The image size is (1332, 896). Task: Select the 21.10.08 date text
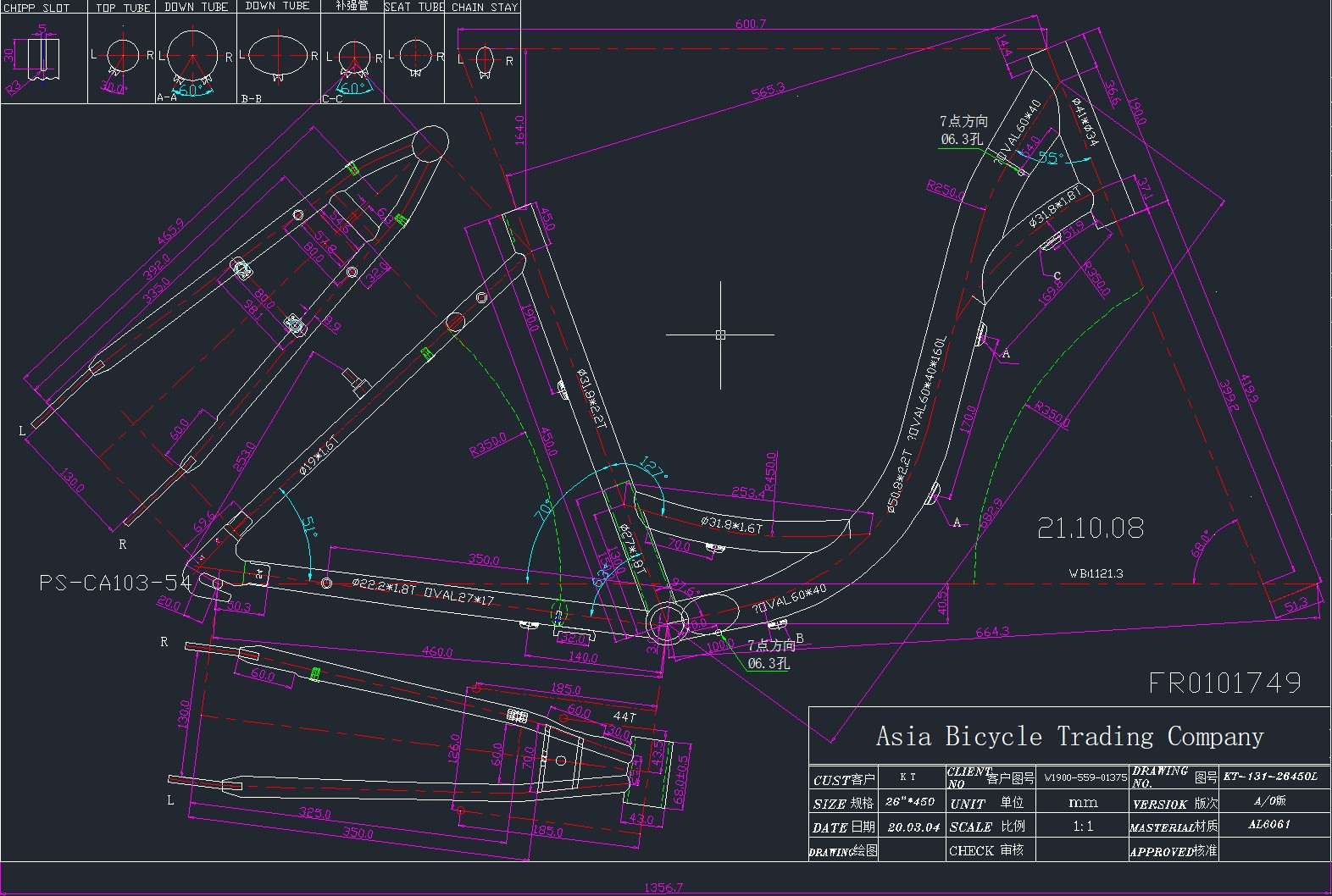point(1091,528)
